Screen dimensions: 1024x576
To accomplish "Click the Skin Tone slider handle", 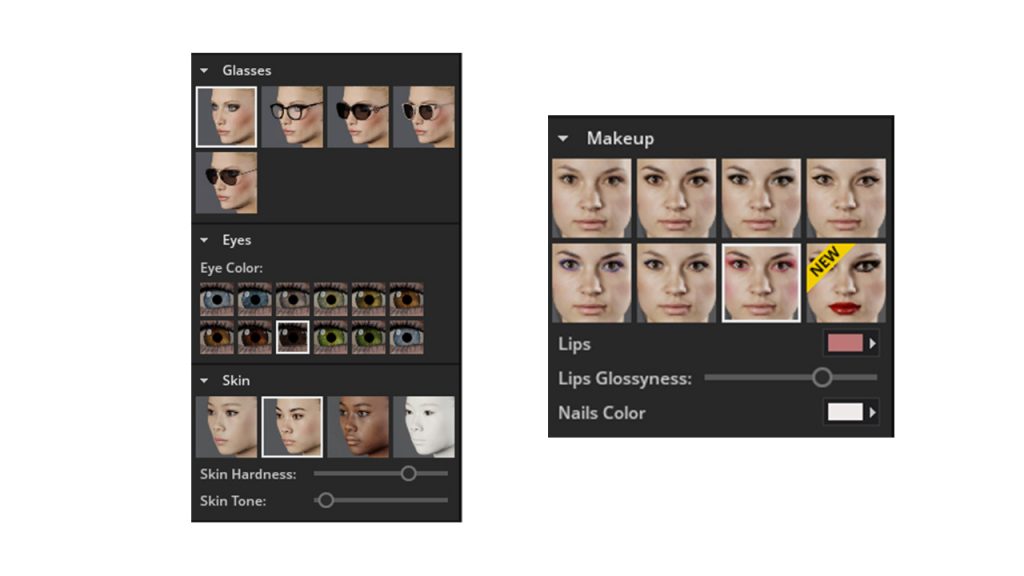I will 326,500.
